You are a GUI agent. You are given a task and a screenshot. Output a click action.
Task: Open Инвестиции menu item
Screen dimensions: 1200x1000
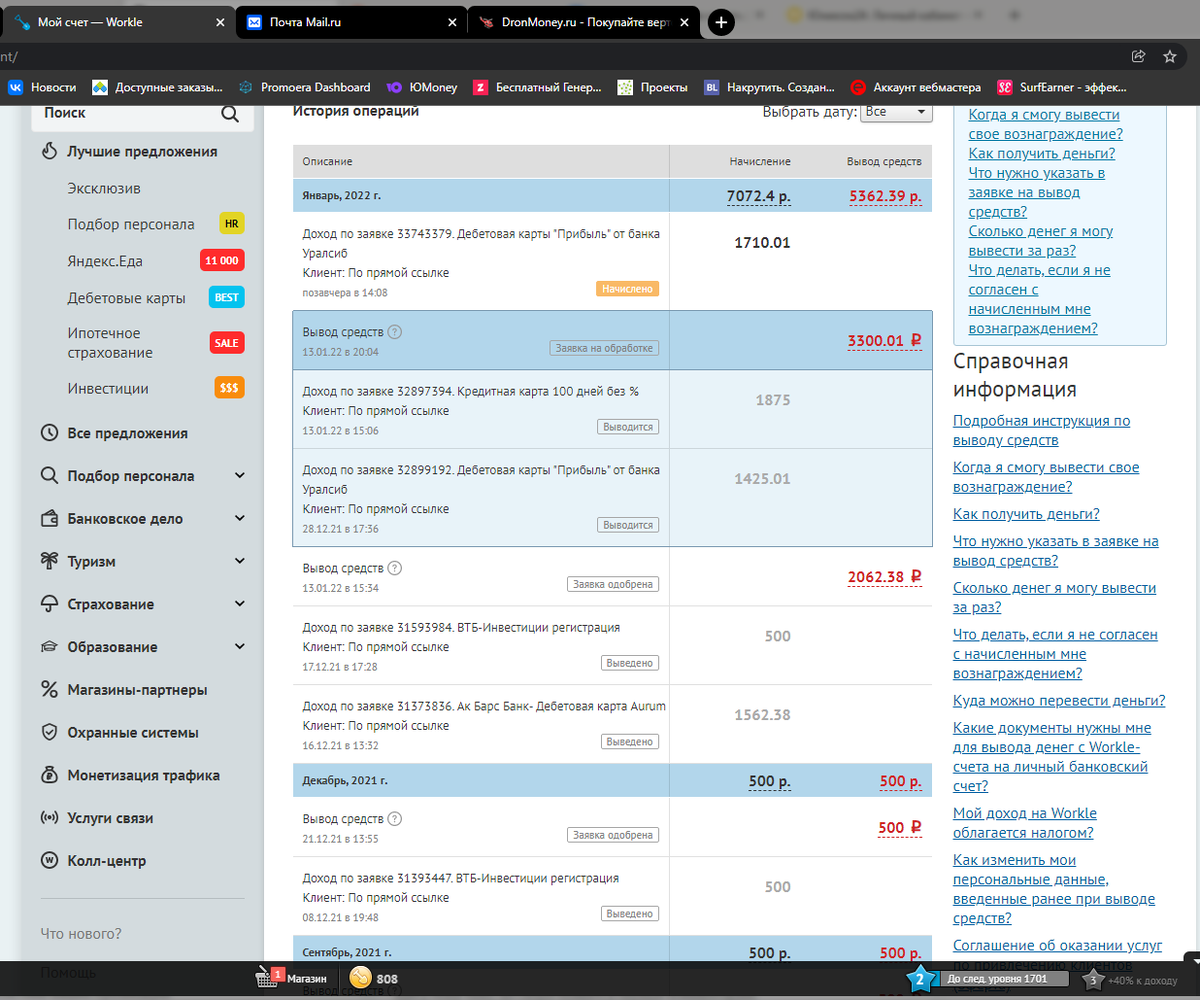(108, 389)
